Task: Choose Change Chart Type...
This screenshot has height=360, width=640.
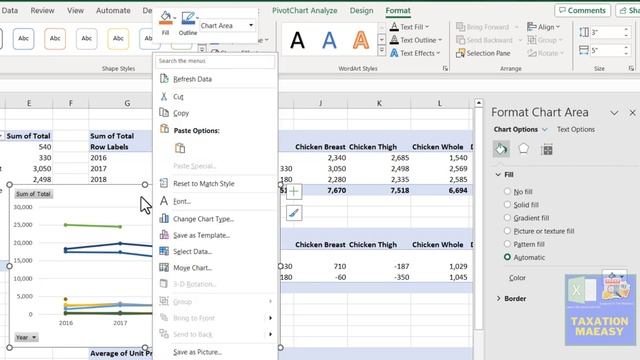Action: (x=203, y=219)
